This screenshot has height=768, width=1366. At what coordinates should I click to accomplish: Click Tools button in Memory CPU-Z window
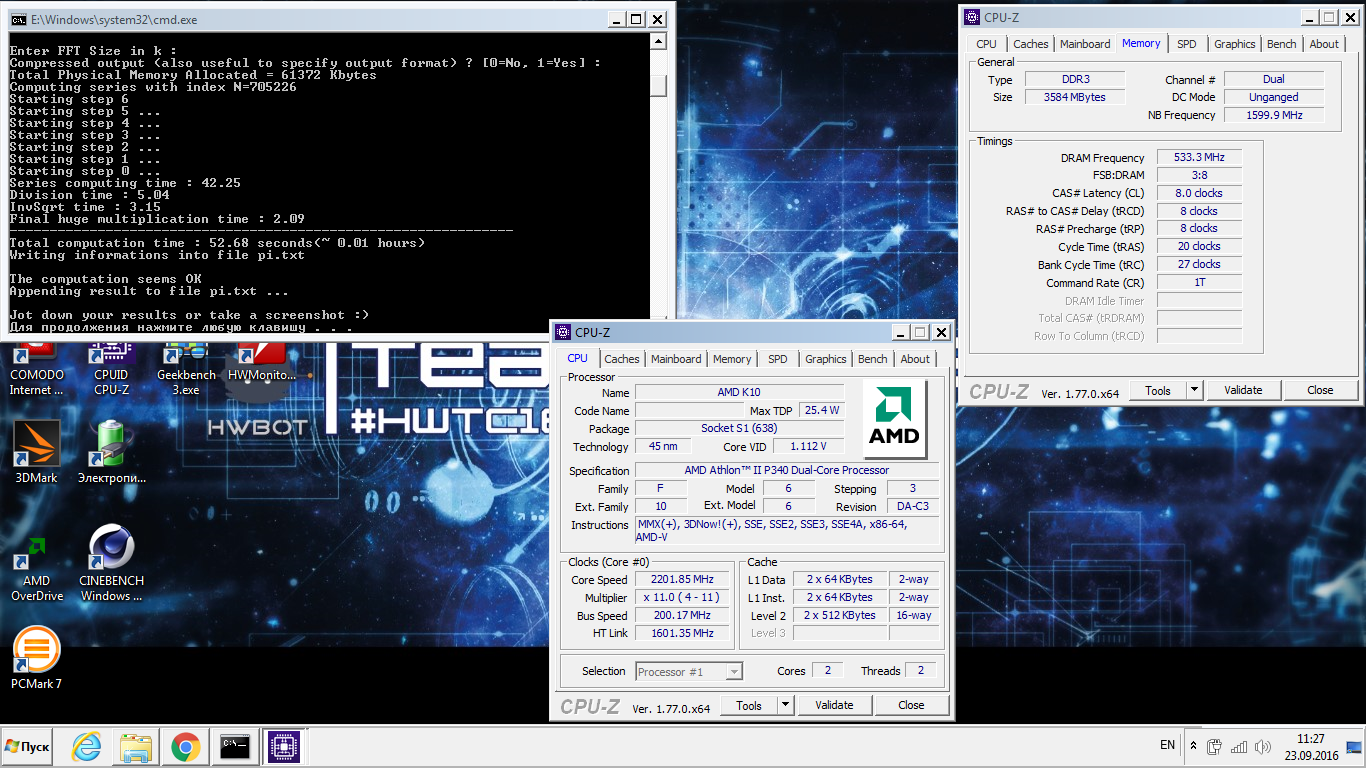[x=1158, y=390]
